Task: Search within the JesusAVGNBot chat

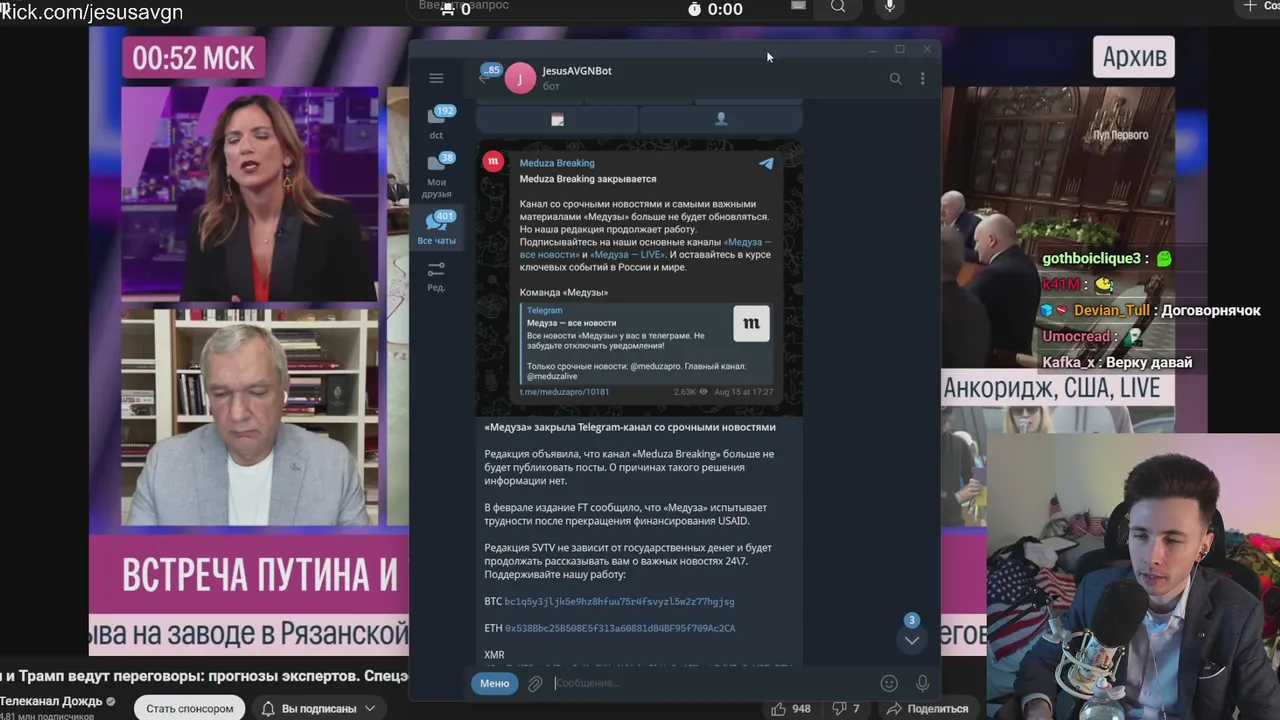Action: click(895, 79)
